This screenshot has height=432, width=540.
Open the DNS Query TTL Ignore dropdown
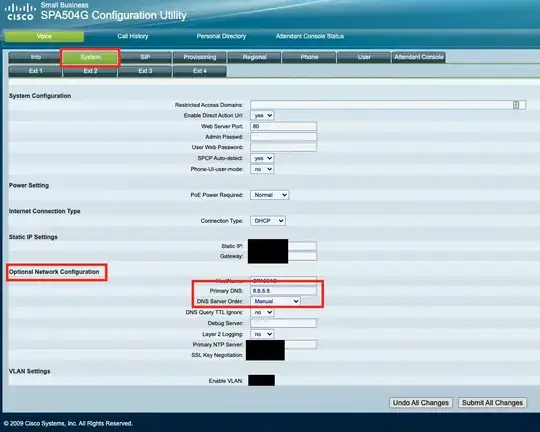[262, 312]
